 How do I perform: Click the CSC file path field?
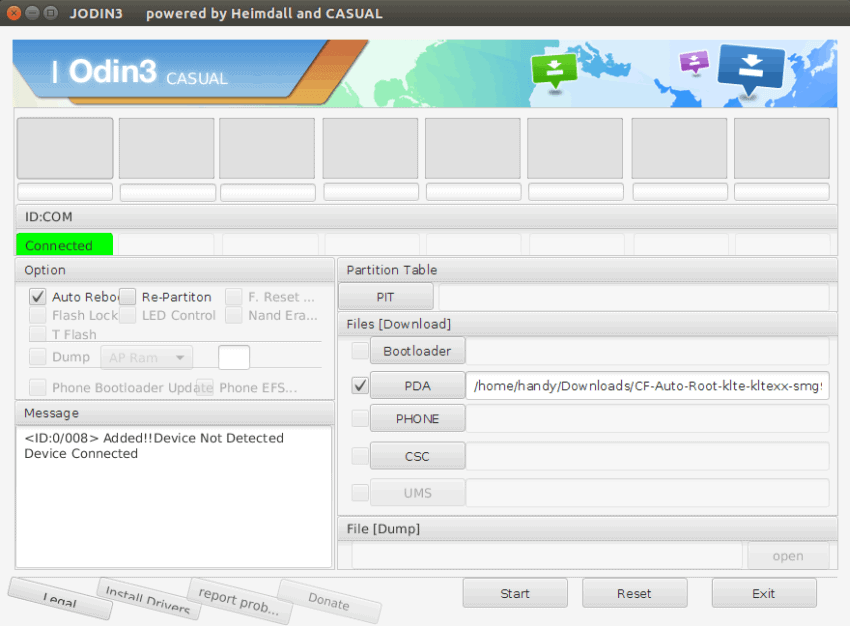(647, 456)
